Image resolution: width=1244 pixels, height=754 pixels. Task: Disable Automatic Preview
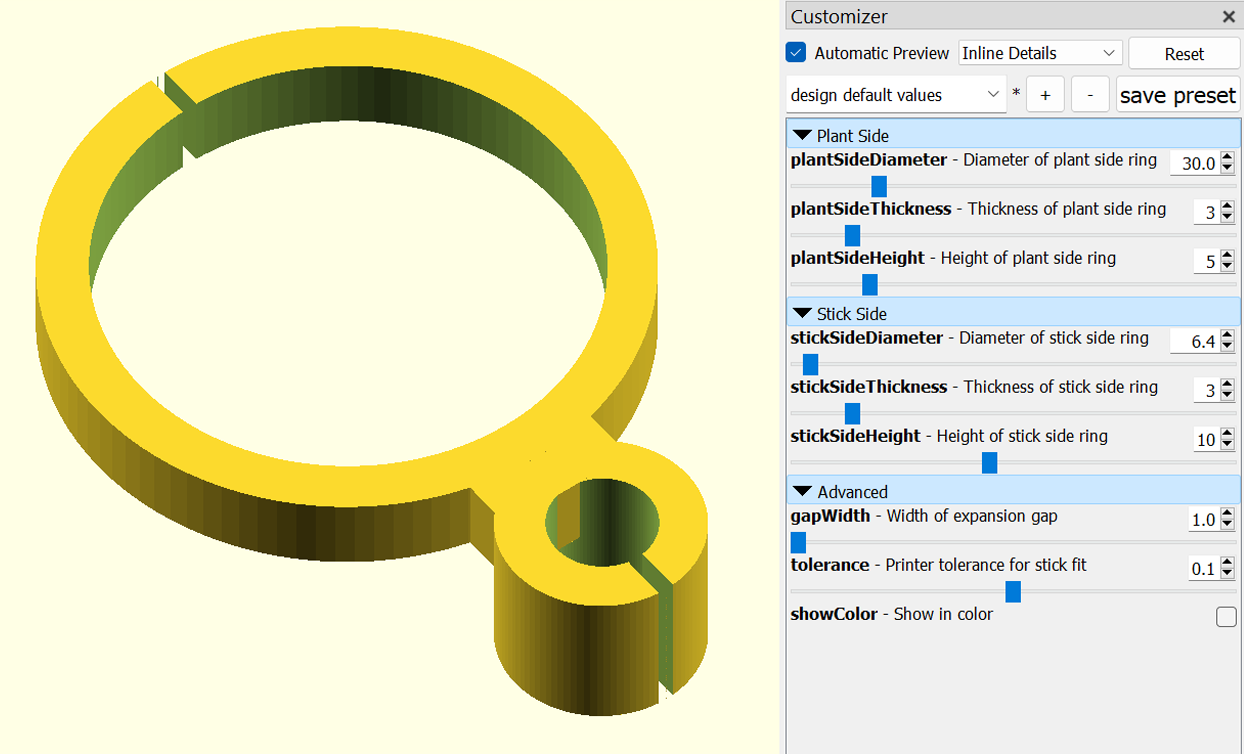click(797, 52)
